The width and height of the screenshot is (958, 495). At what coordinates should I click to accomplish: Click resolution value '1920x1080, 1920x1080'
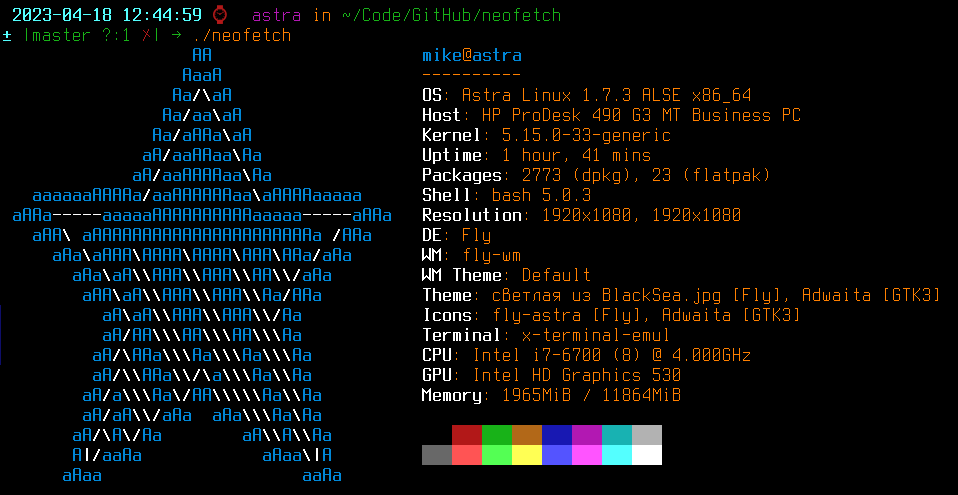point(641,215)
